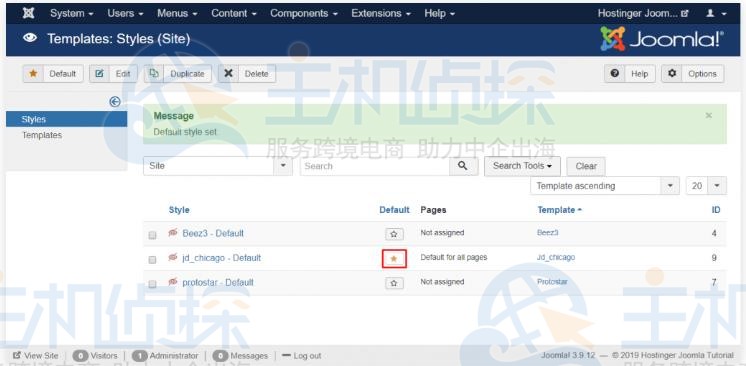Image resolution: width=746 pixels, height=366 pixels.
Task: Check the Beez3 - Default row checkbox
Action: pyautogui.click(x=152, y=235)
